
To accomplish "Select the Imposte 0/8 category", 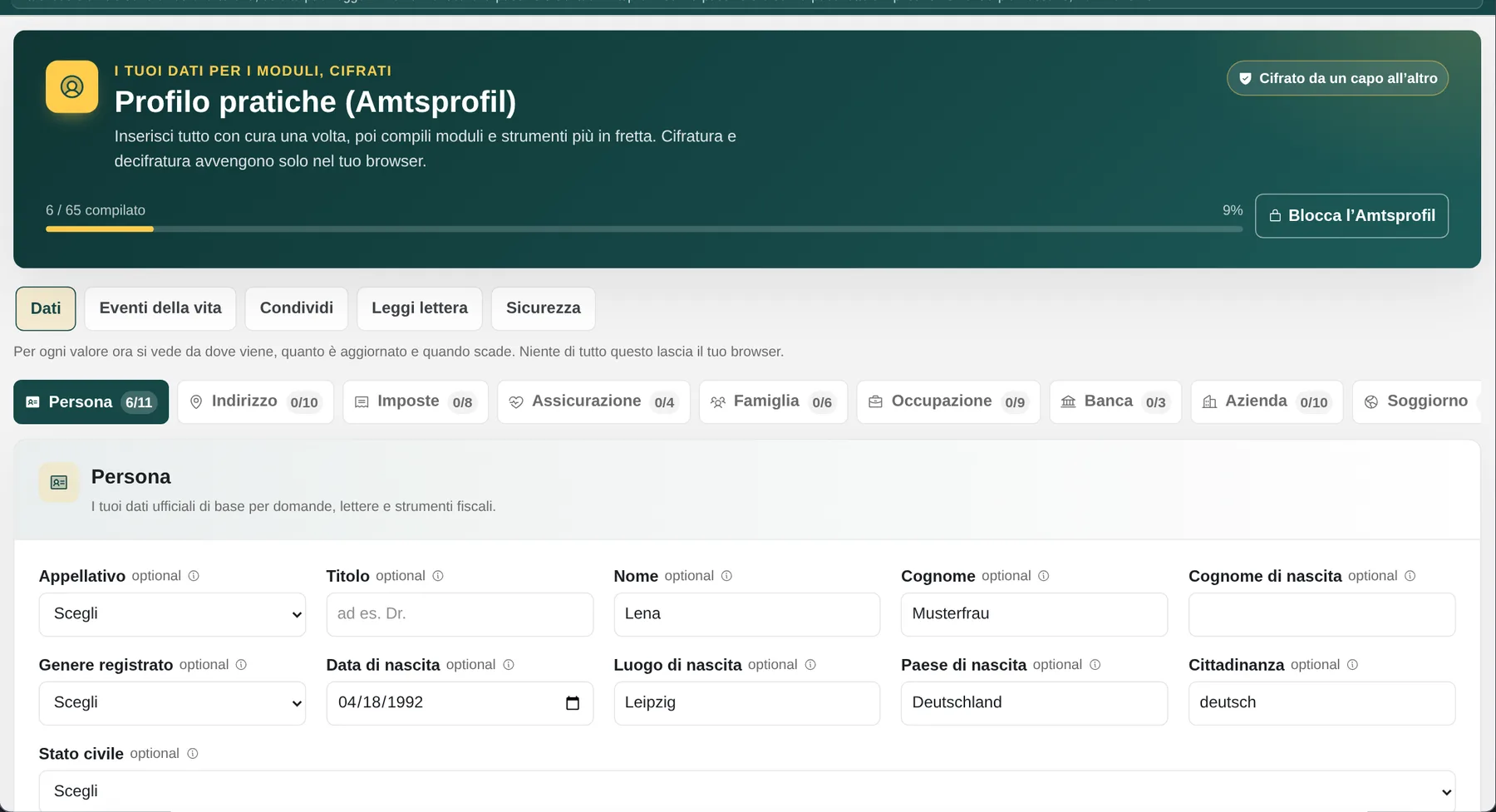I will [416, 402].
